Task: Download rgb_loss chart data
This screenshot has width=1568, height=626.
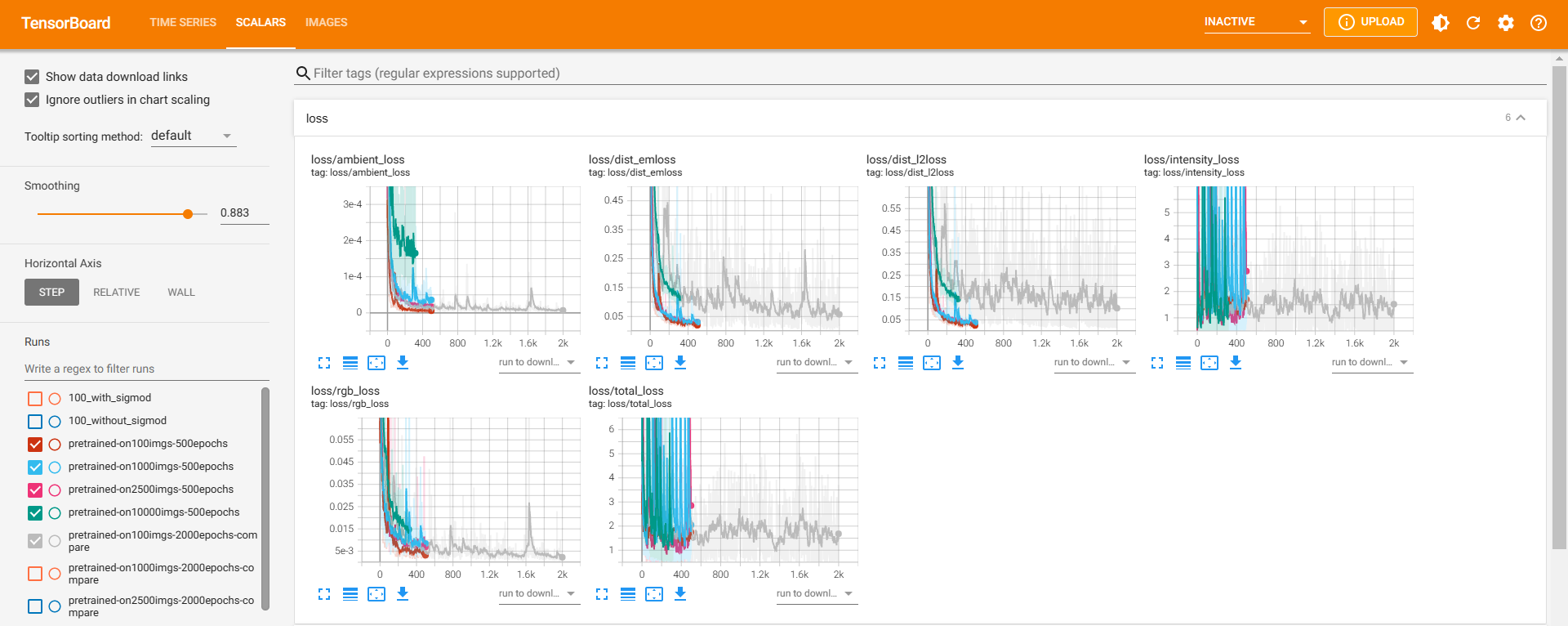Action: pyautogui.click(x=403, y=593)
